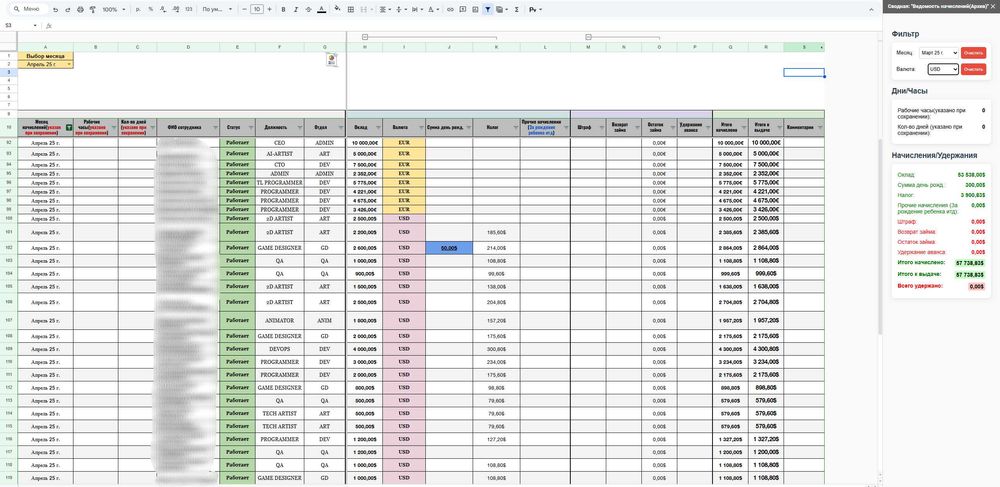
Task: Click the Выбор месяца label cell
Action: 45,56
